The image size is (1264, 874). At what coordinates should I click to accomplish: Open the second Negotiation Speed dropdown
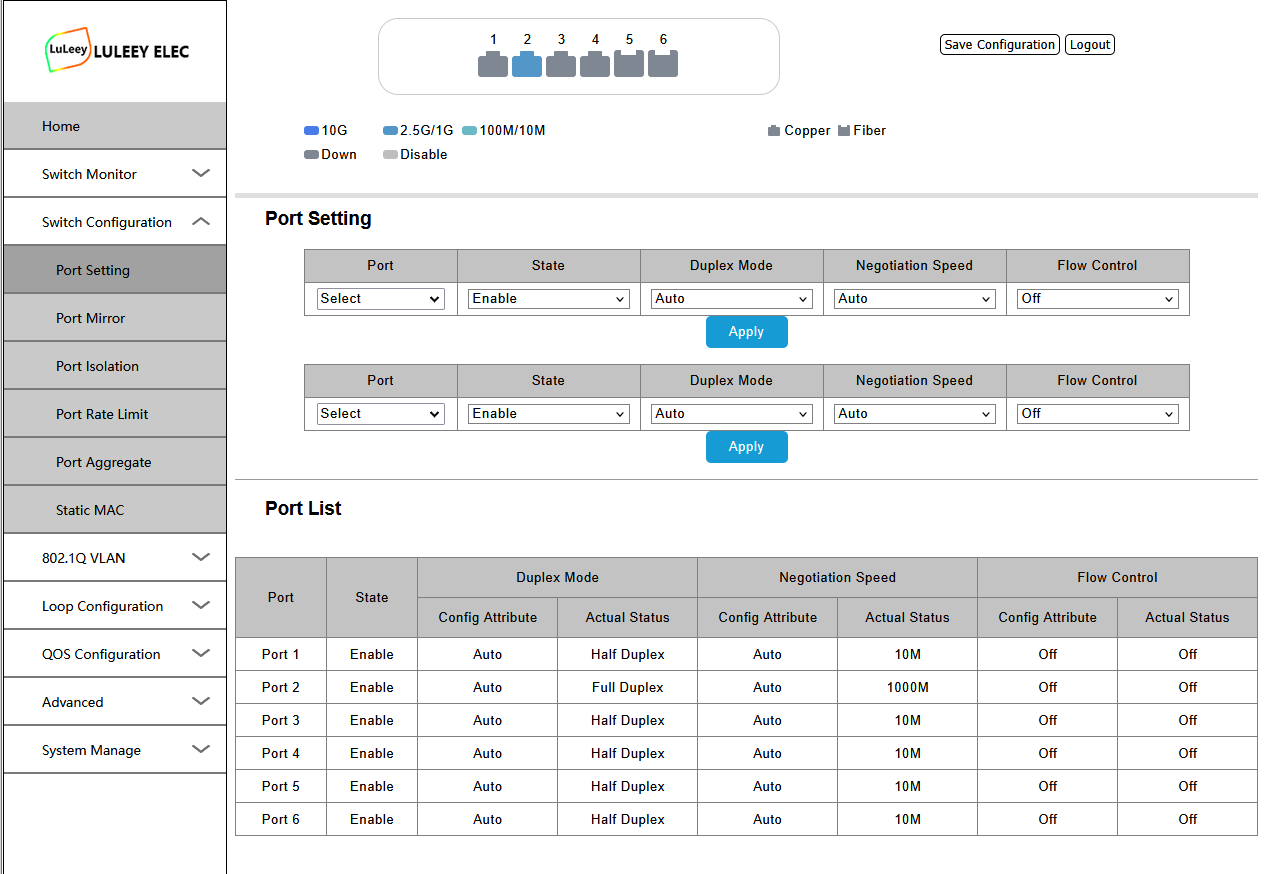915,414
